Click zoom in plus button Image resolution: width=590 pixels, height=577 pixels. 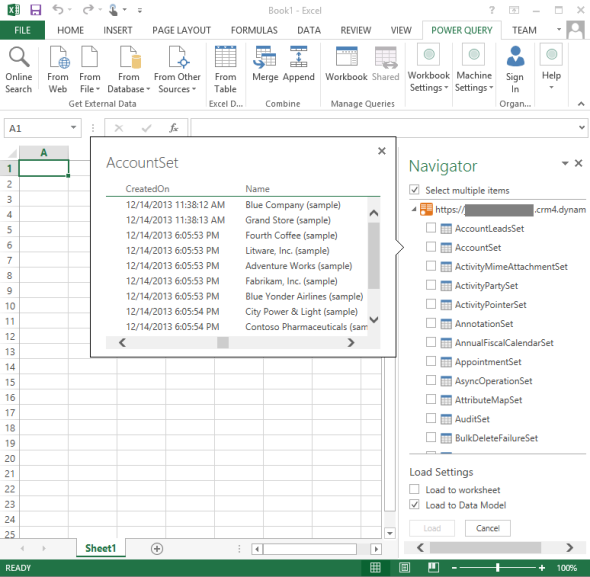(541, 568)
